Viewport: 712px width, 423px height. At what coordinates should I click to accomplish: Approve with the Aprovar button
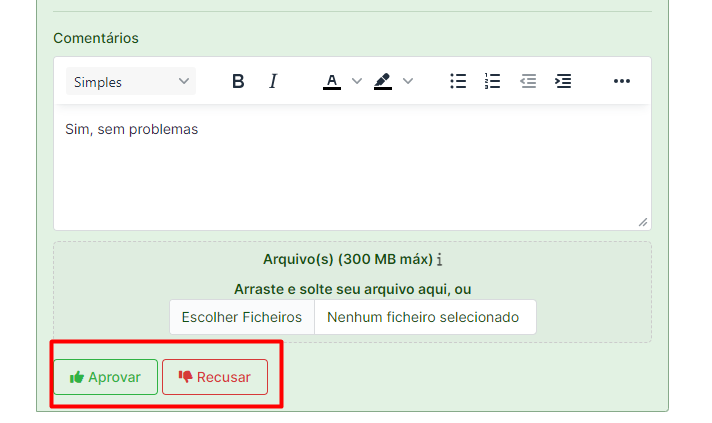(105, 377)
